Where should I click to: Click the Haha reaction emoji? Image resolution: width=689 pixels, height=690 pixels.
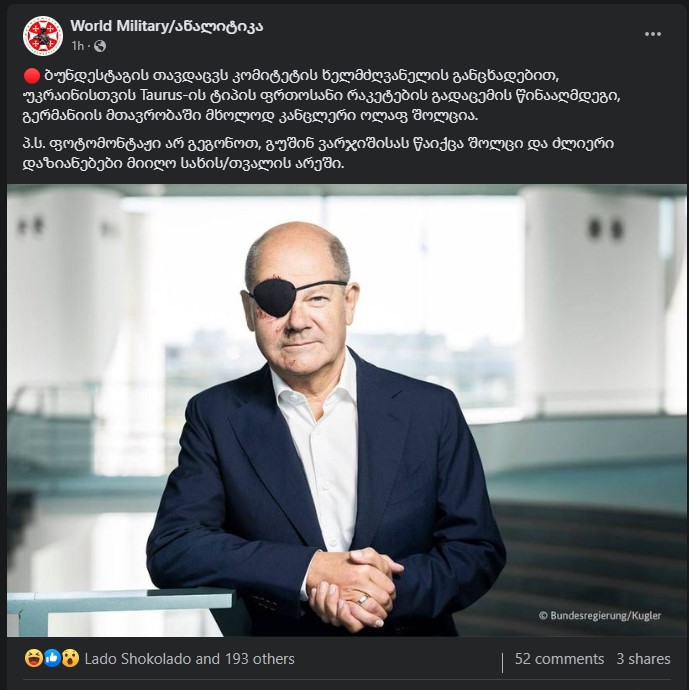pyautogui.click(x=34, y=658)
